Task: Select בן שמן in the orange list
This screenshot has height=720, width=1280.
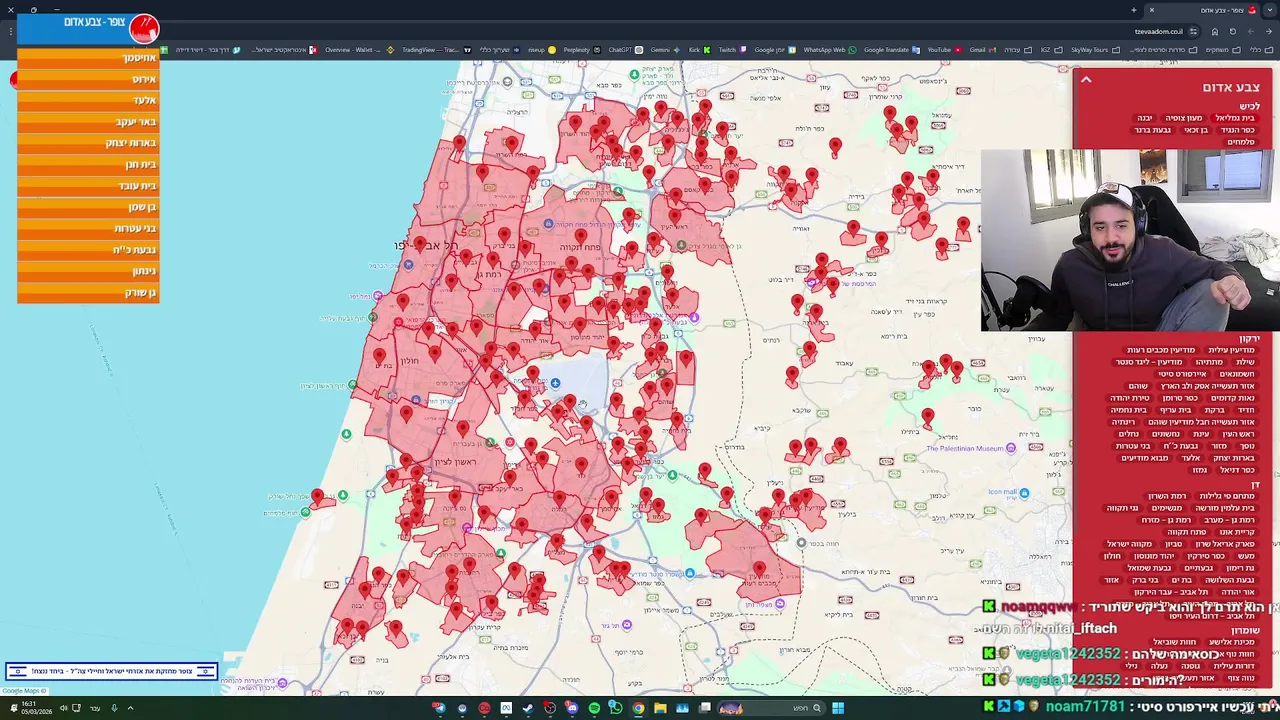Action: [x=88, y=207]
